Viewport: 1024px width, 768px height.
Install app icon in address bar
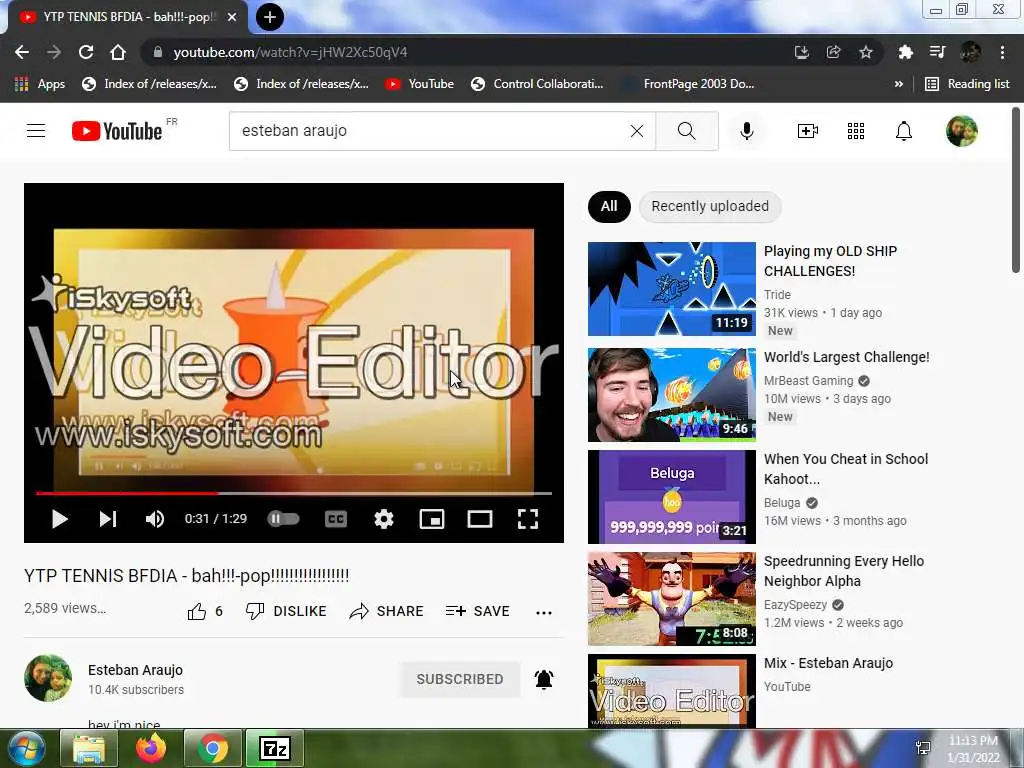click(x=801, y=52)
